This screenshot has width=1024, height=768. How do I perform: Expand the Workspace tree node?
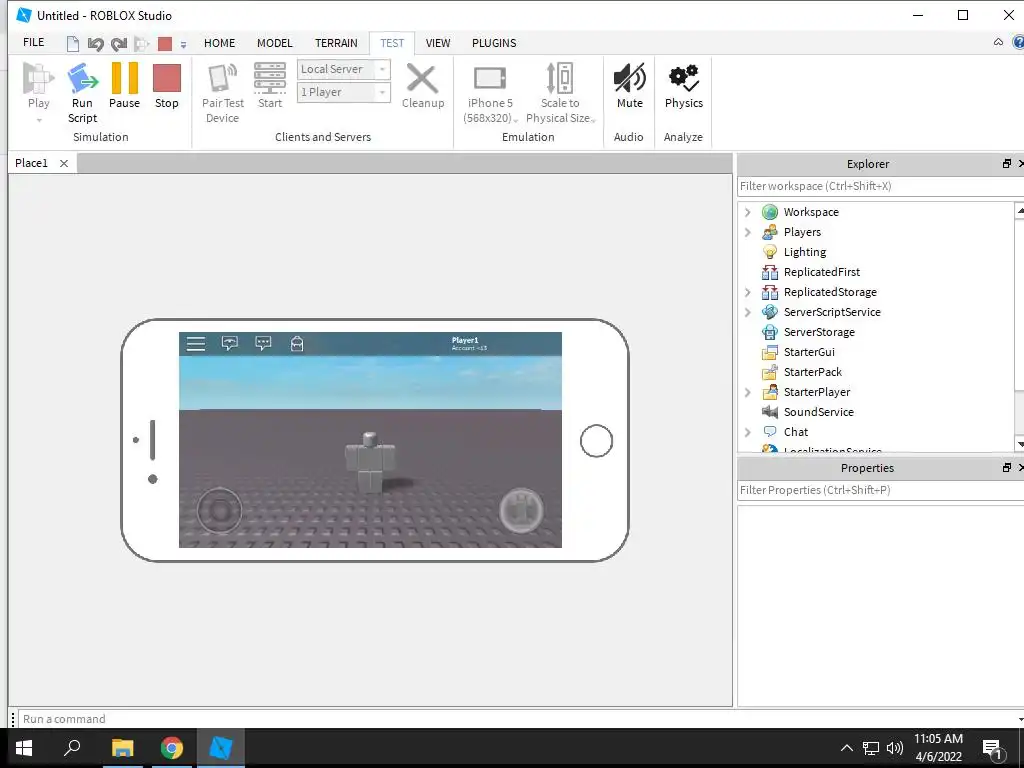(748, 212)
